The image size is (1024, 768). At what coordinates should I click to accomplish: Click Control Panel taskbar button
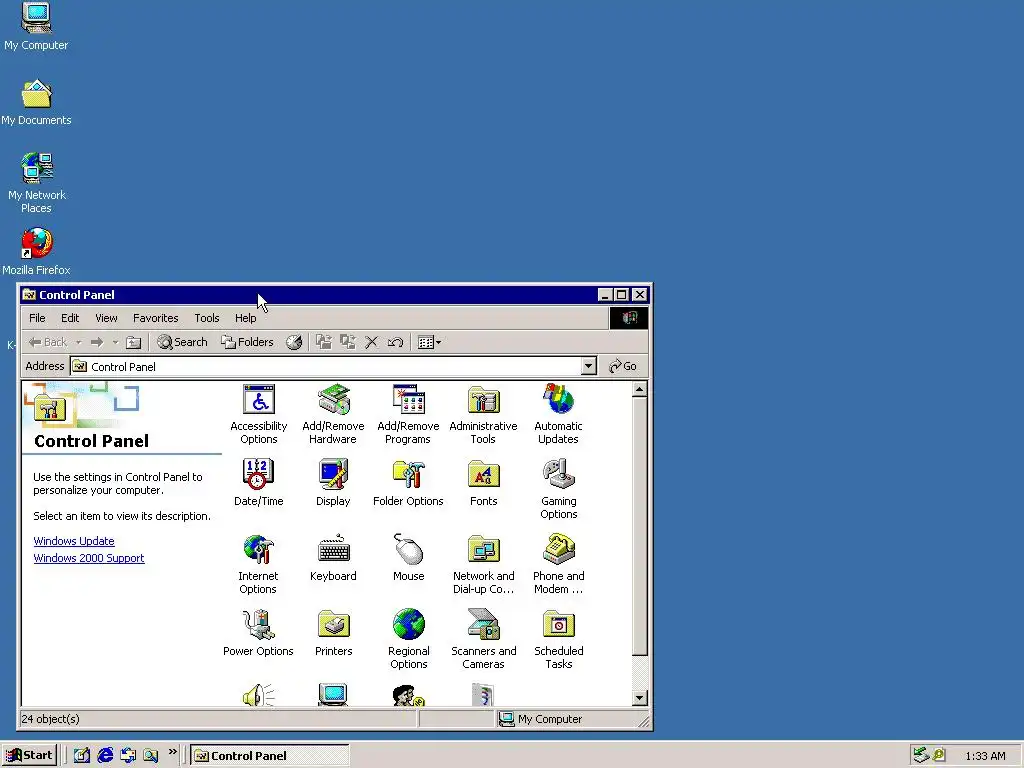[x=270, y=756]
